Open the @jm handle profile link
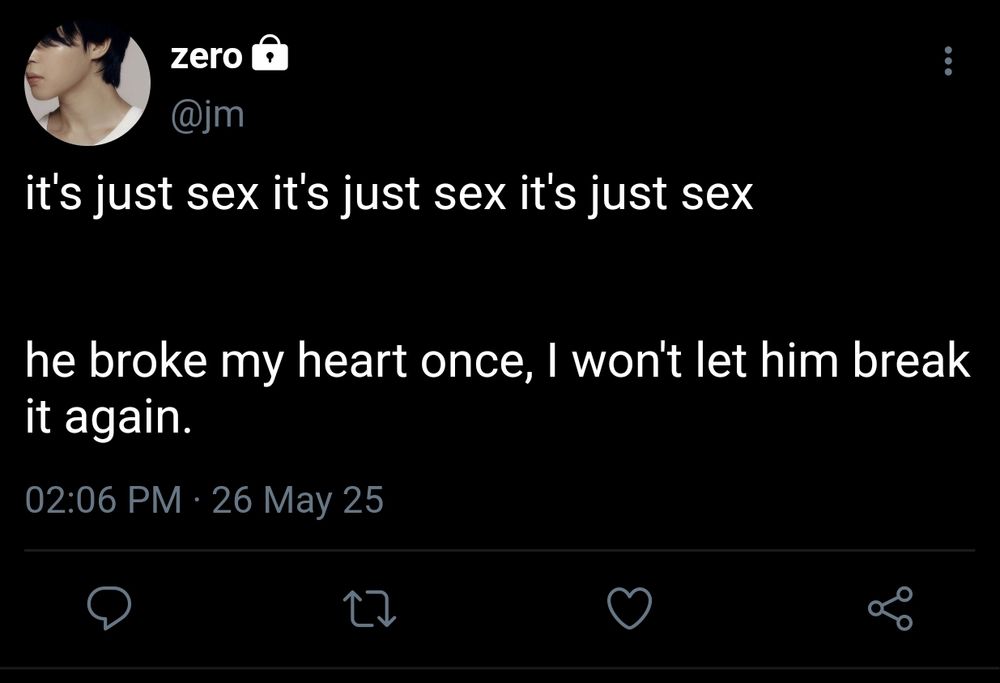The width and height of the screenshot is (1000, 683). point(207,115)
